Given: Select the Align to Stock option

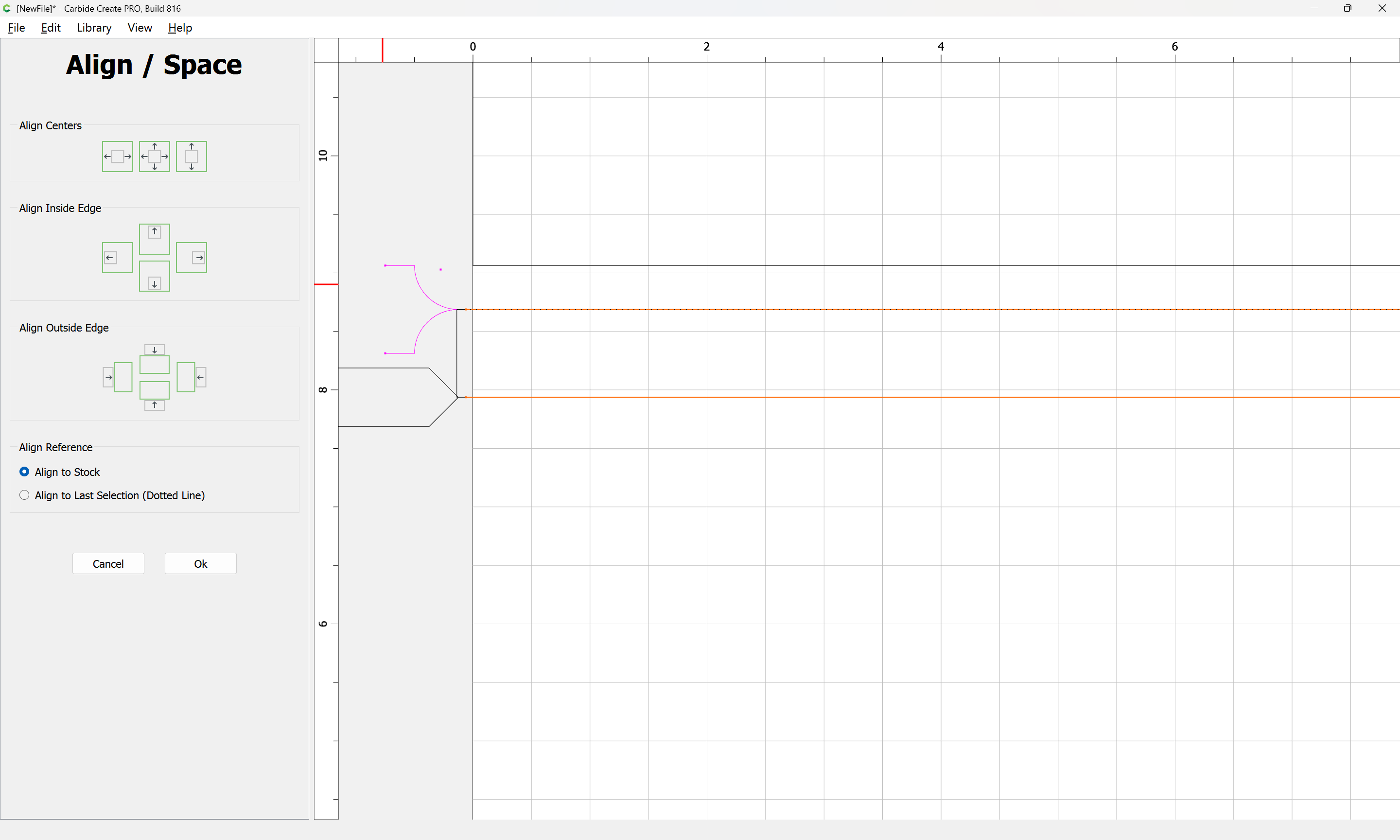Looking at the screenshot, I should coord(59,472).
